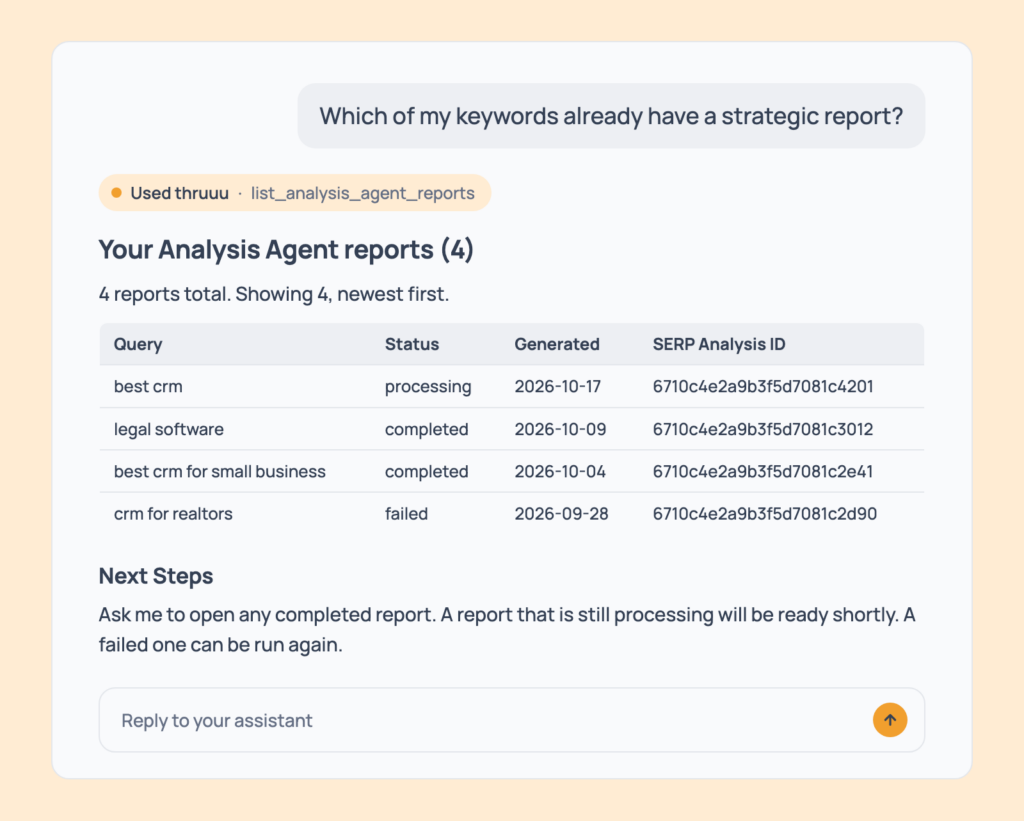The width and height of the screenshot is (1024, 821).
Task: Select ID 6710c4e2a9b3f5d7081c2d90
Action: click(x=765, y=514)
